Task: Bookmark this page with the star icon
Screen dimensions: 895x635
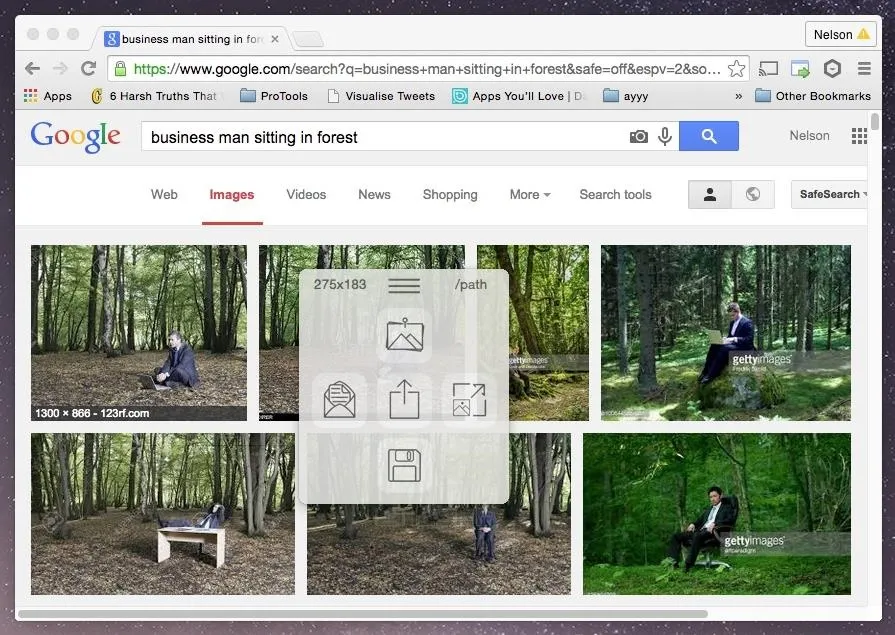Action: click(736, 69)
